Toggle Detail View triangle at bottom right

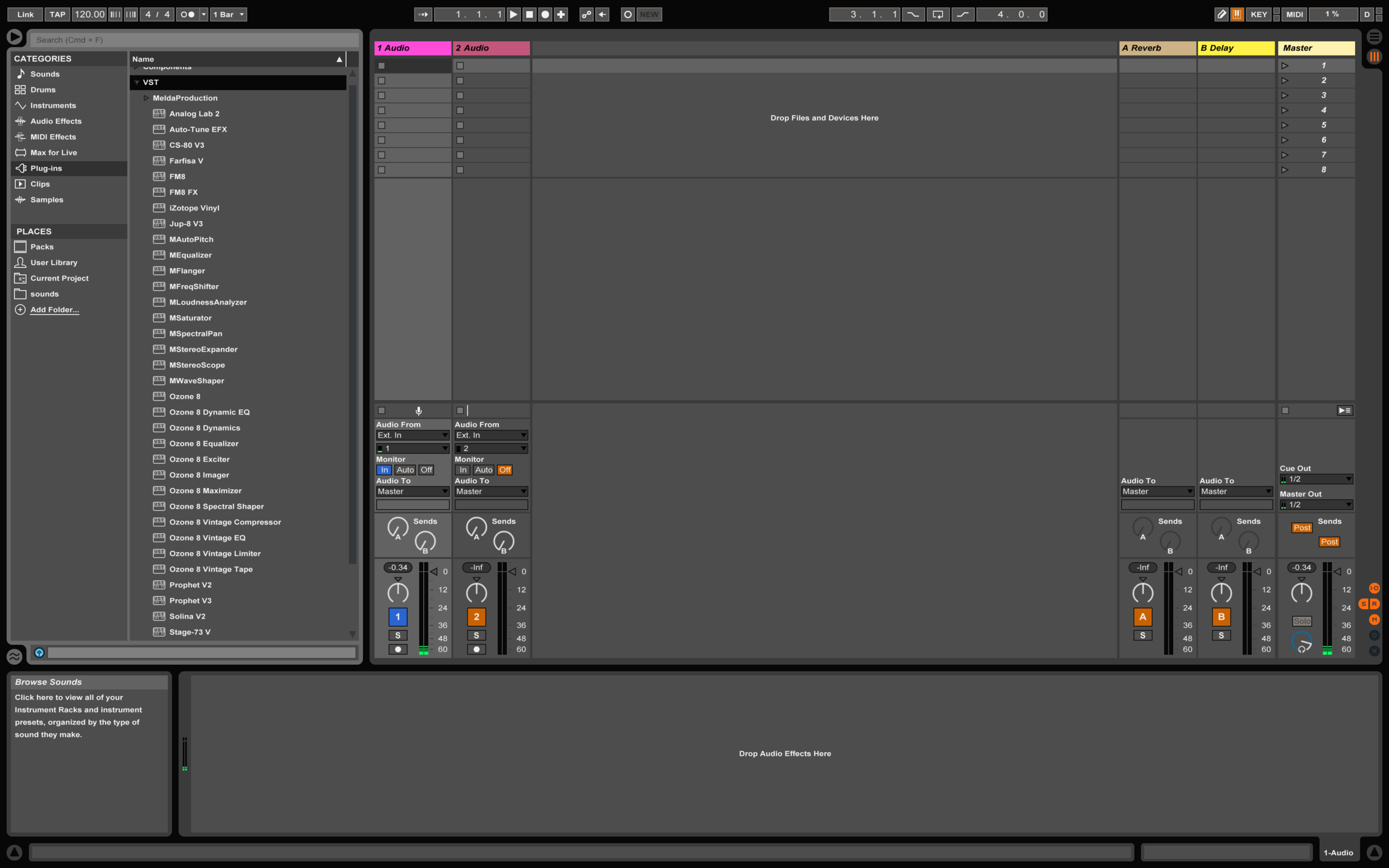(x=1374, y=852)
